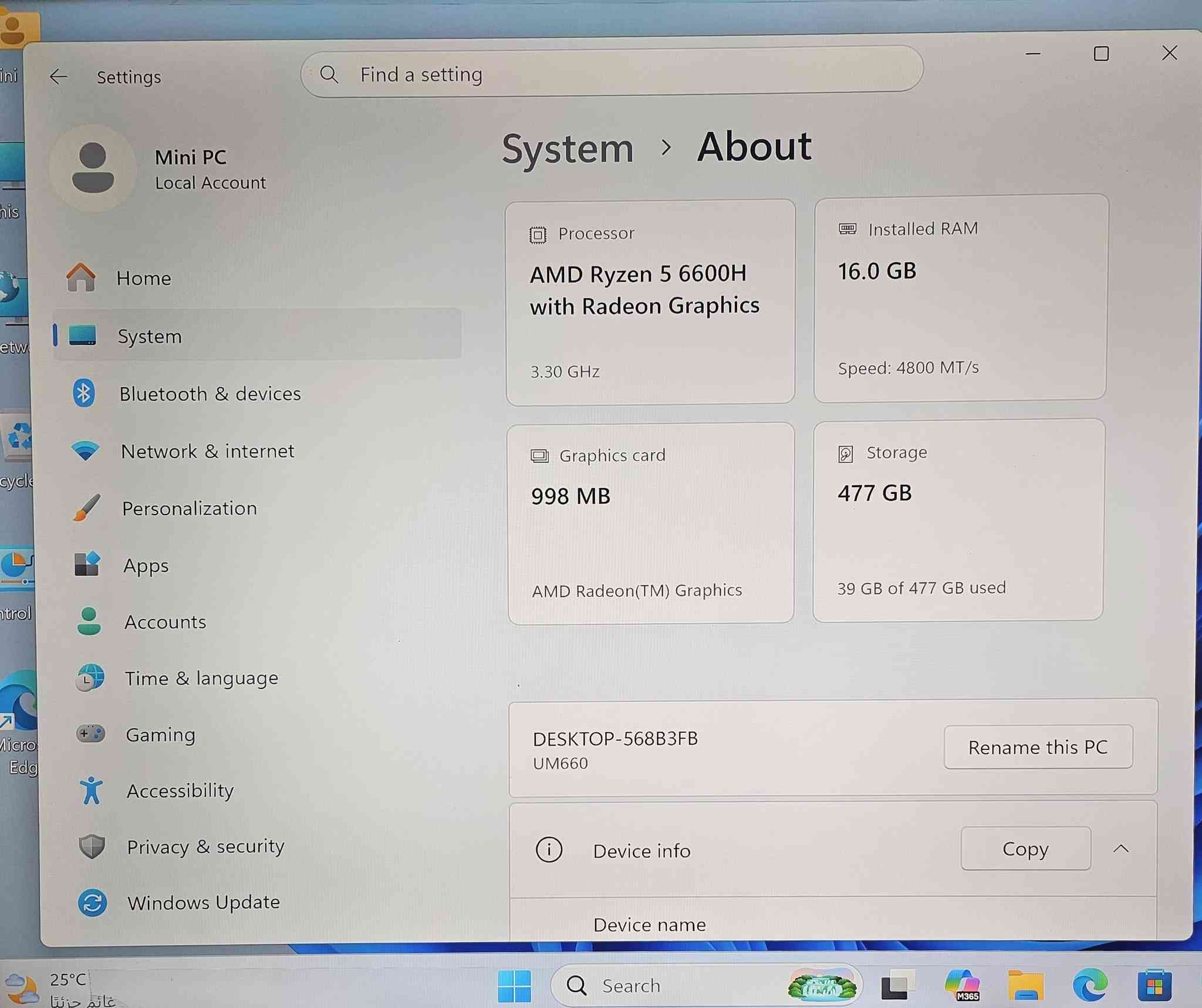Image resolution: width=1202 pixels, height=1008 pixels.
Task: Open the Mini PC user avatar
Action: (93, 168)
